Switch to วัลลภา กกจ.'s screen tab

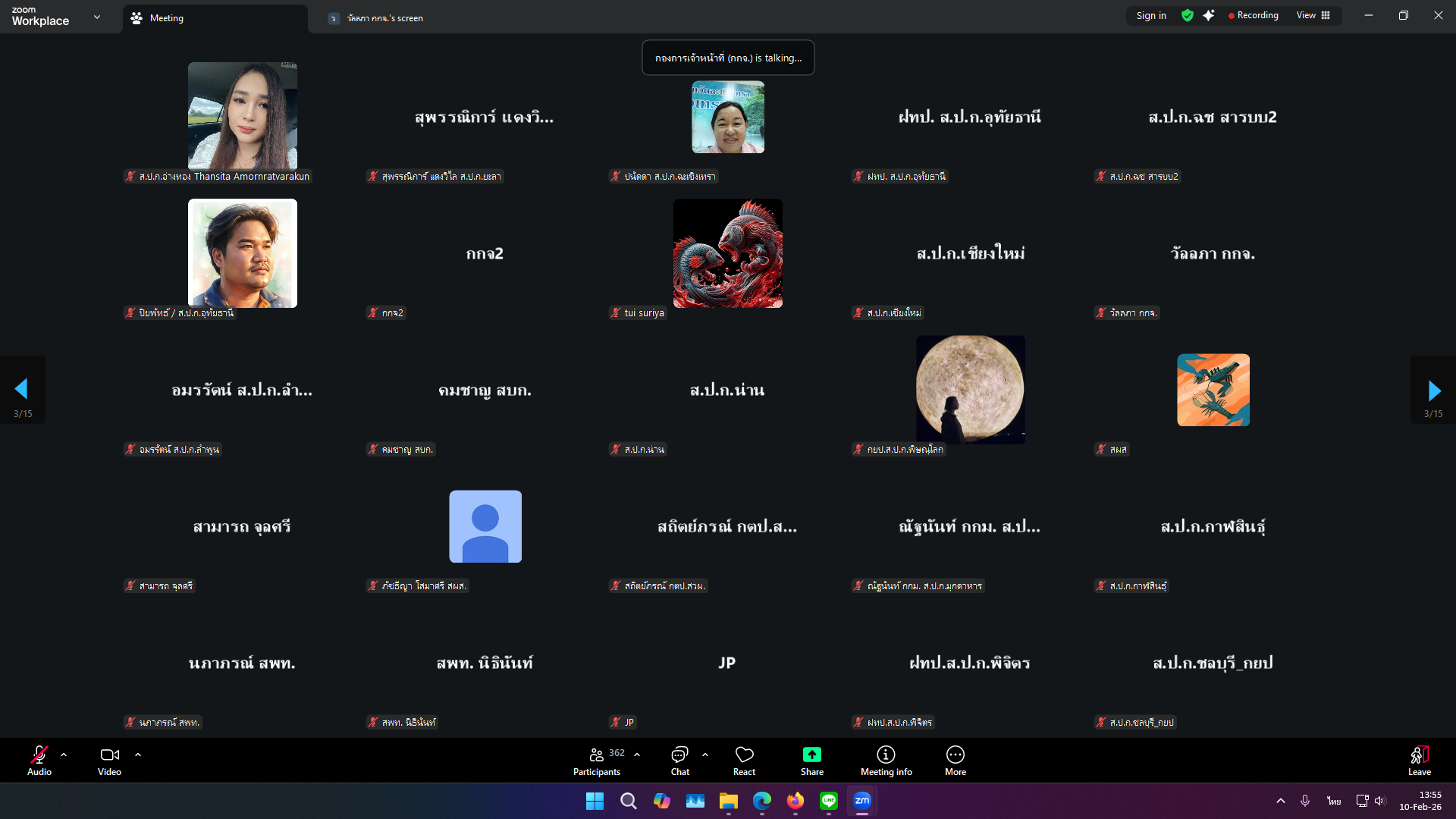384,18
